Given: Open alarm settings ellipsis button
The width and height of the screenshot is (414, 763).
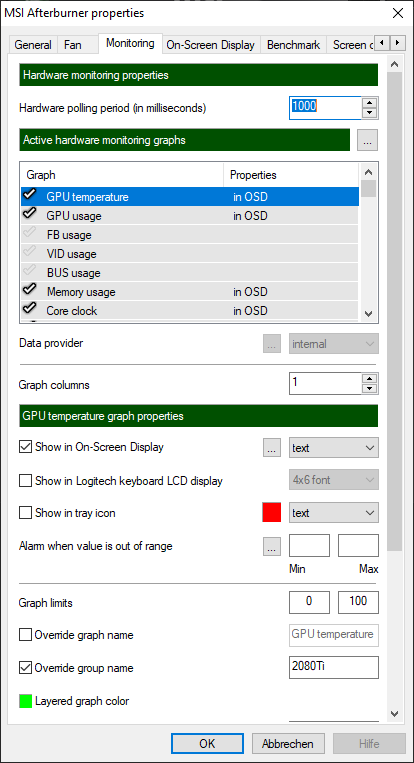Looking at the screenshot, I should (x=272, y=547).
